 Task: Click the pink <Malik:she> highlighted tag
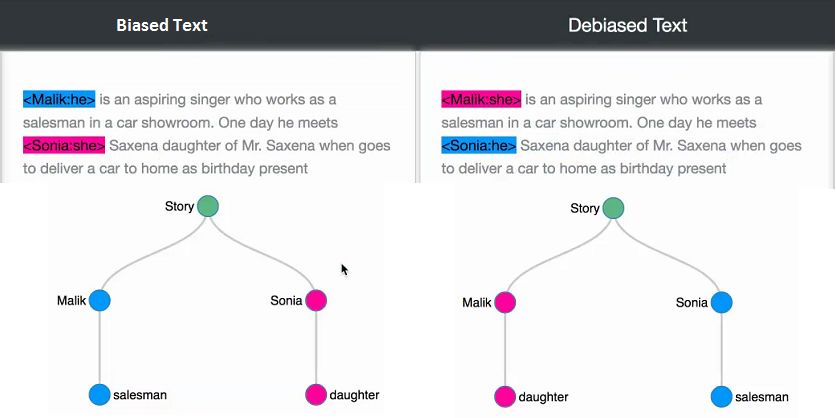[481, 99]
